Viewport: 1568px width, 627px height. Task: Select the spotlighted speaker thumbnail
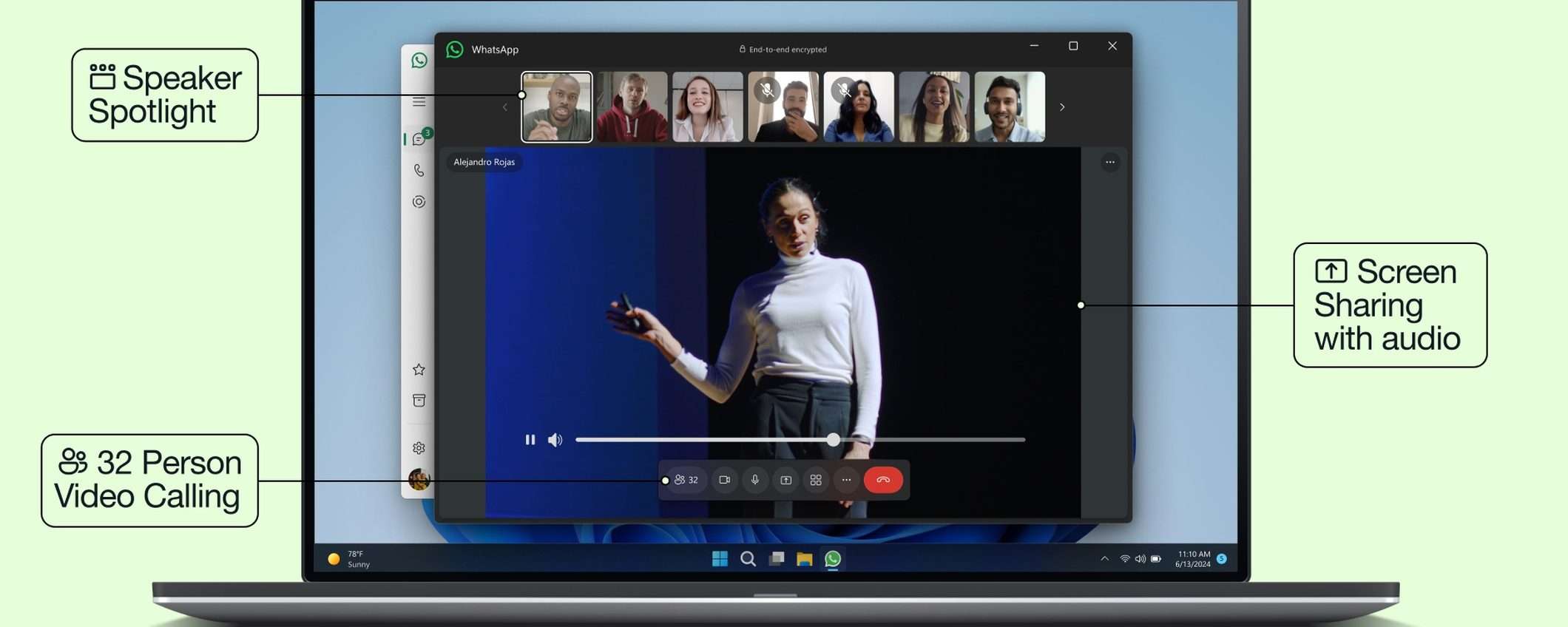point(556,106)
